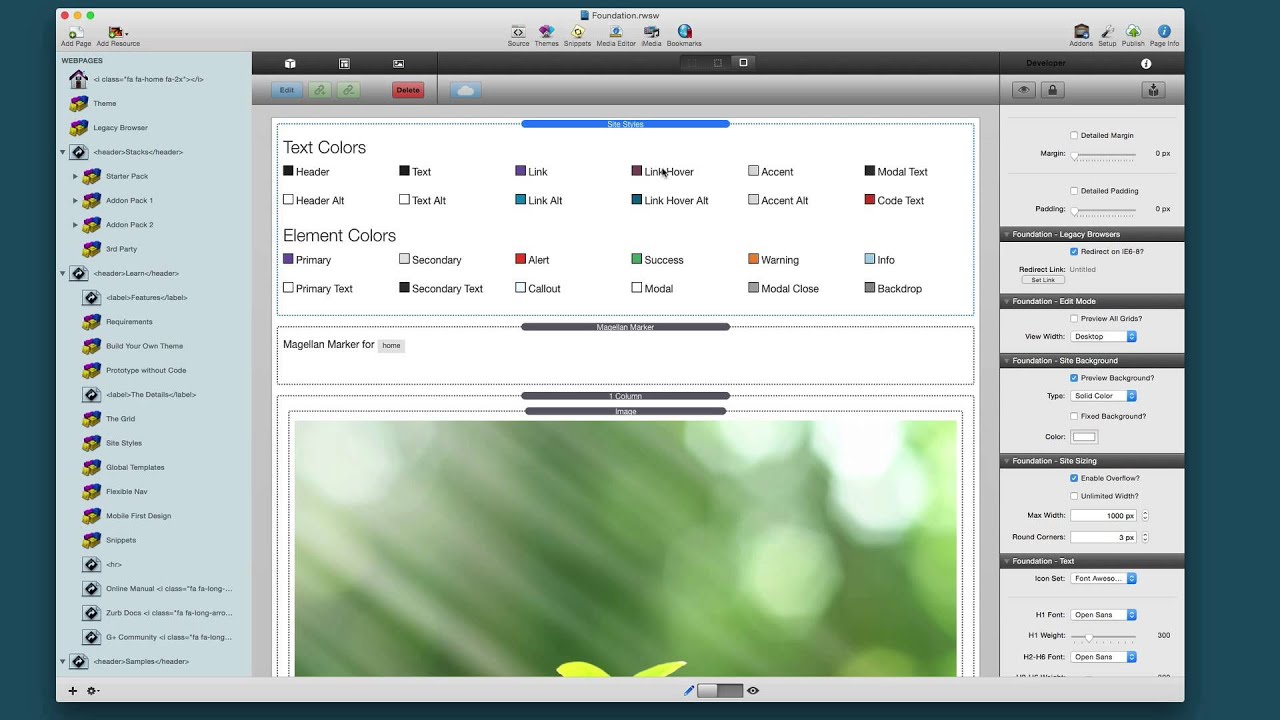The height and width of the screenshot is (720, 1280).
Task: Click the Publish toolbar icon
Action: pyautogui.click(x=1133, y=32)
